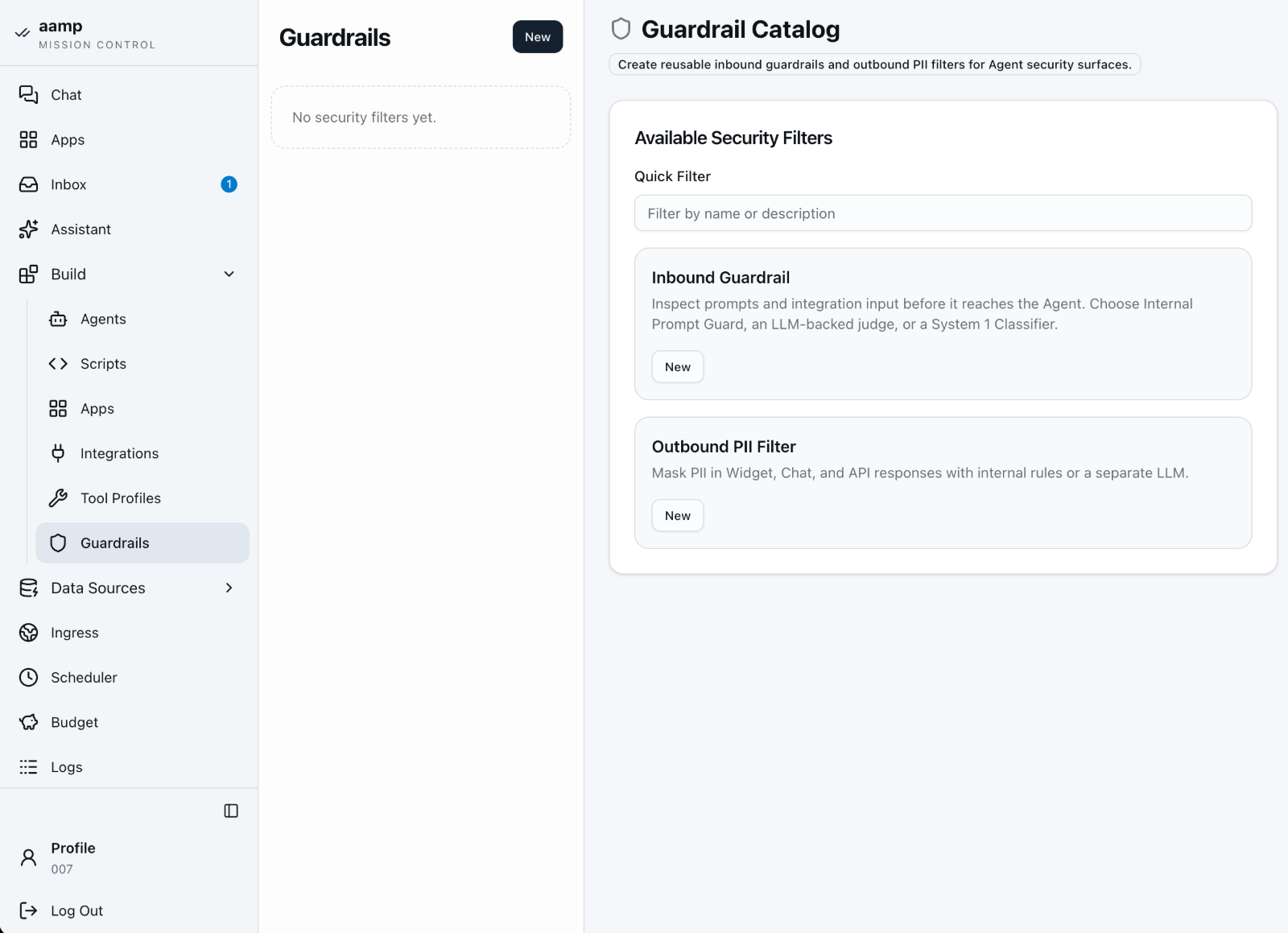Screen dimensions: 1288x933
Task: Click the Inbox unread badge showing 1
Action: pos(229,184)
